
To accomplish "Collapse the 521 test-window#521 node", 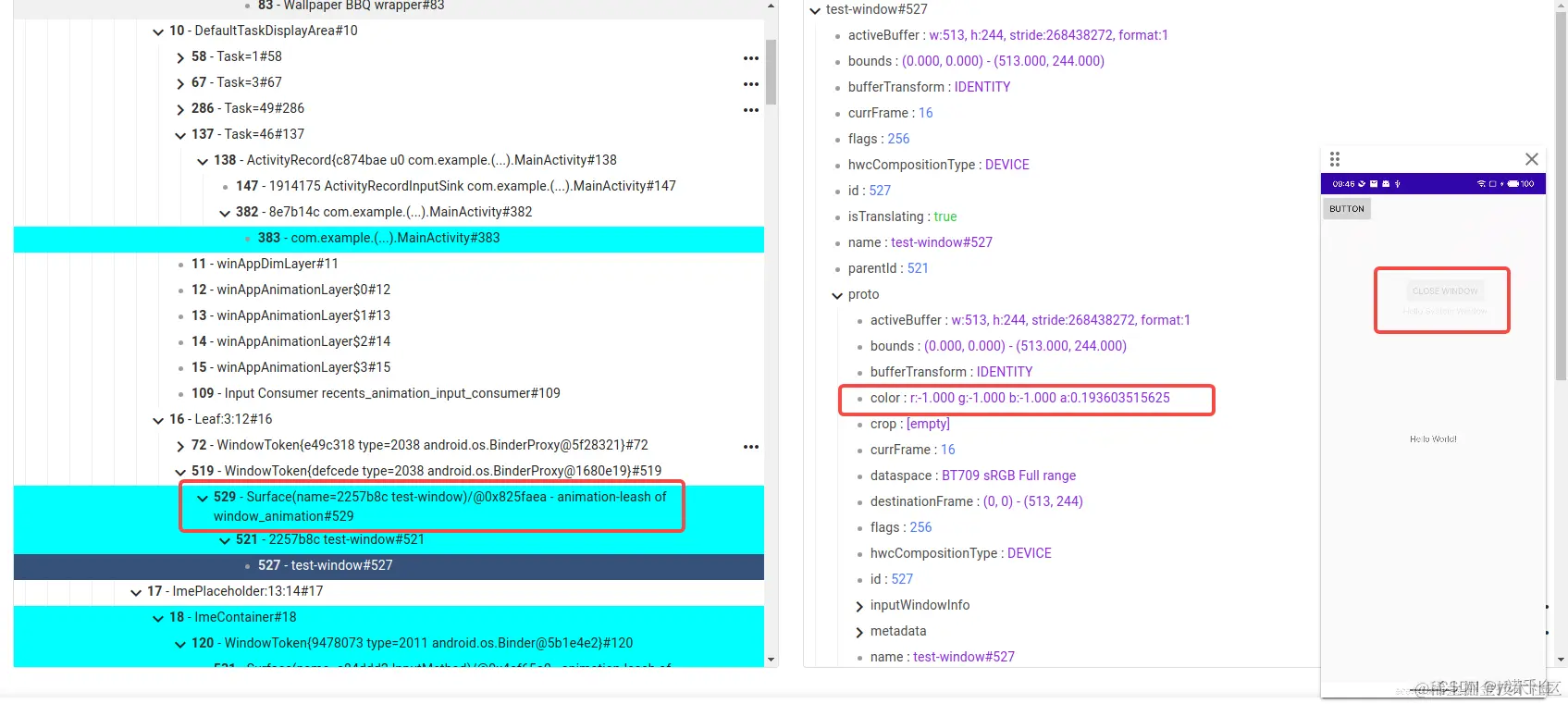I will [225, 540].
